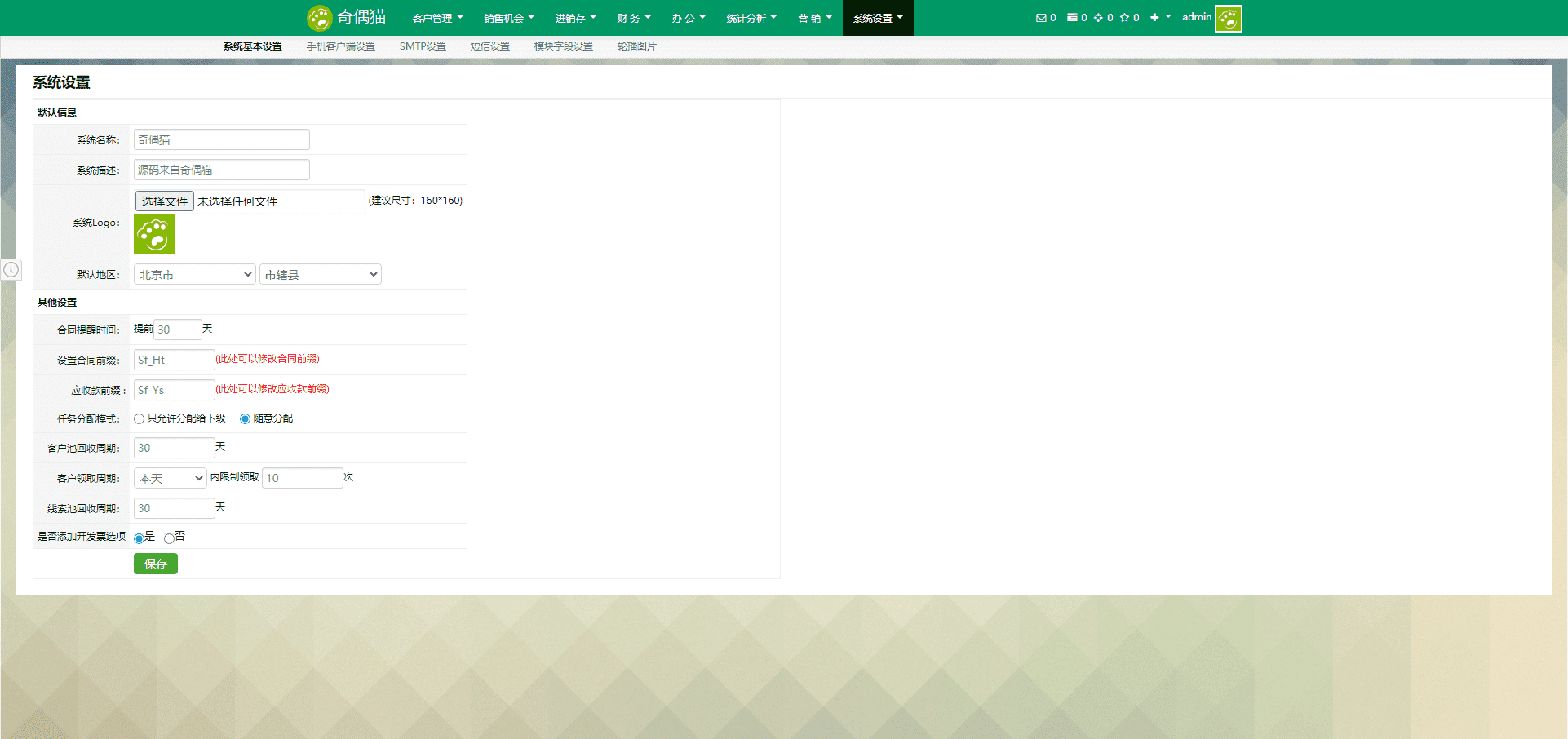1568x739 pixels.
Task: Click the 客户池回收周期 days field
Action: (x=175, y=448)
